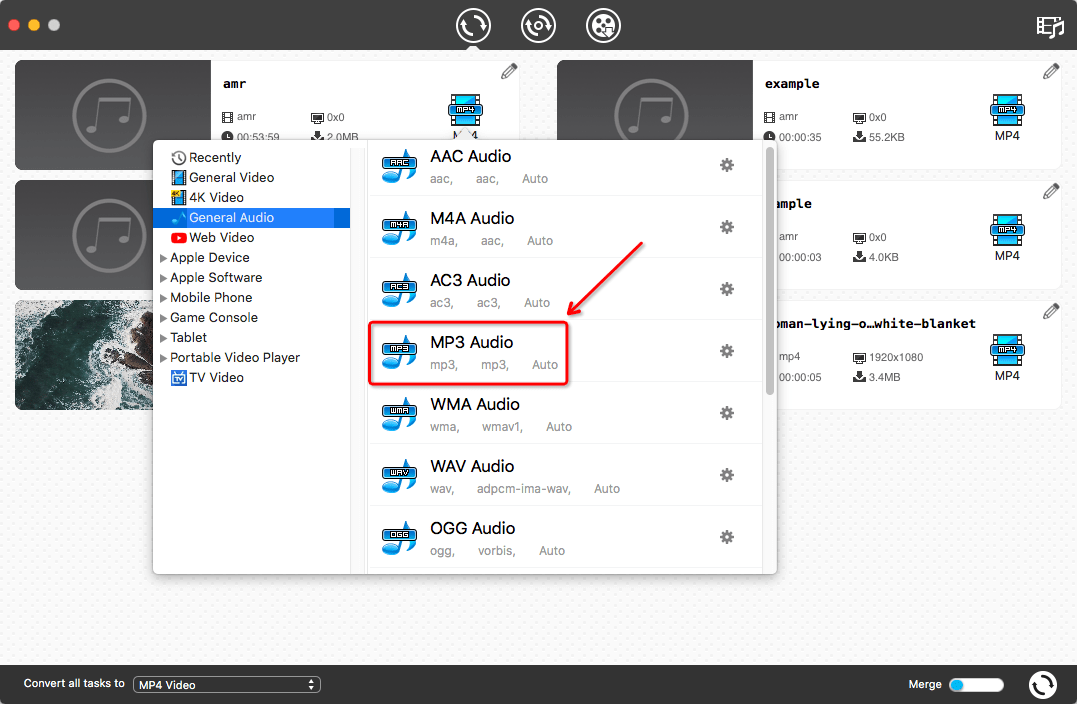Click the media editor icon at top right

1050,27
